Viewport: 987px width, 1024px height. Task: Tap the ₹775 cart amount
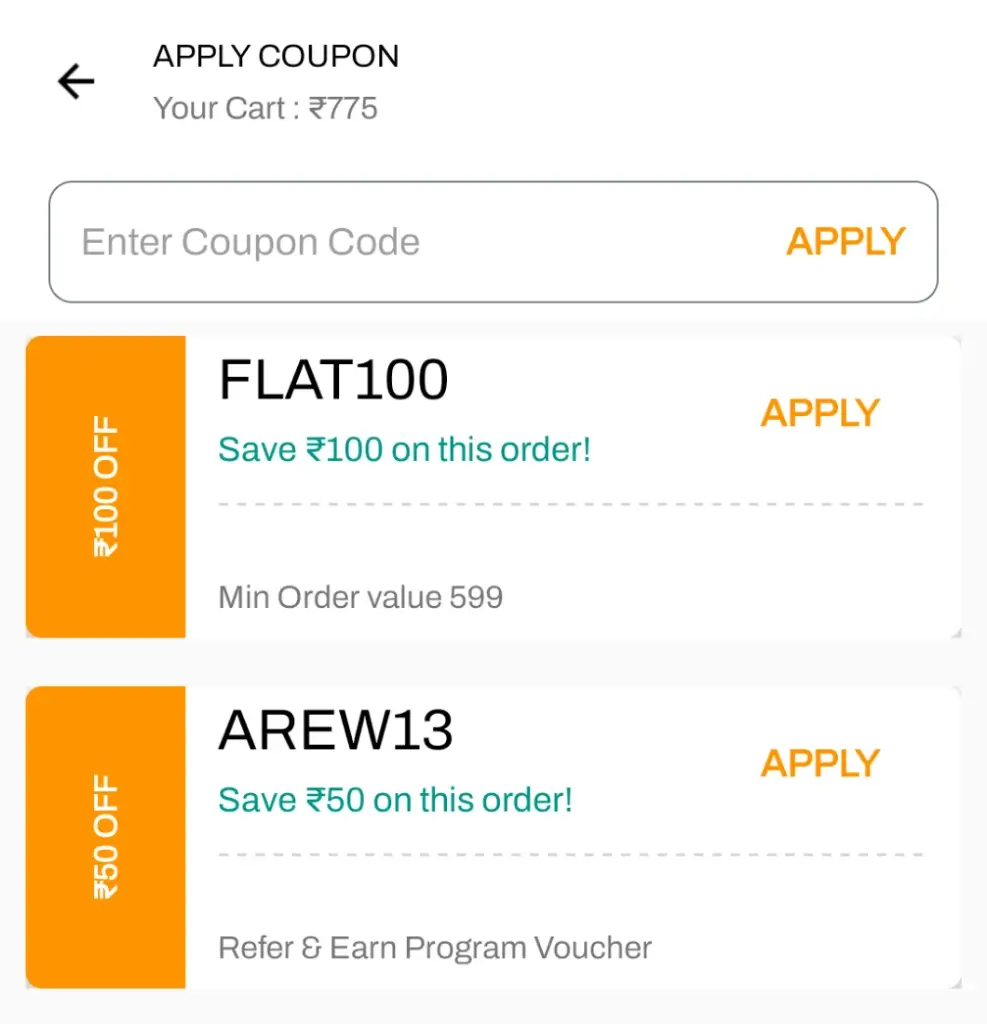click(343, 108)
